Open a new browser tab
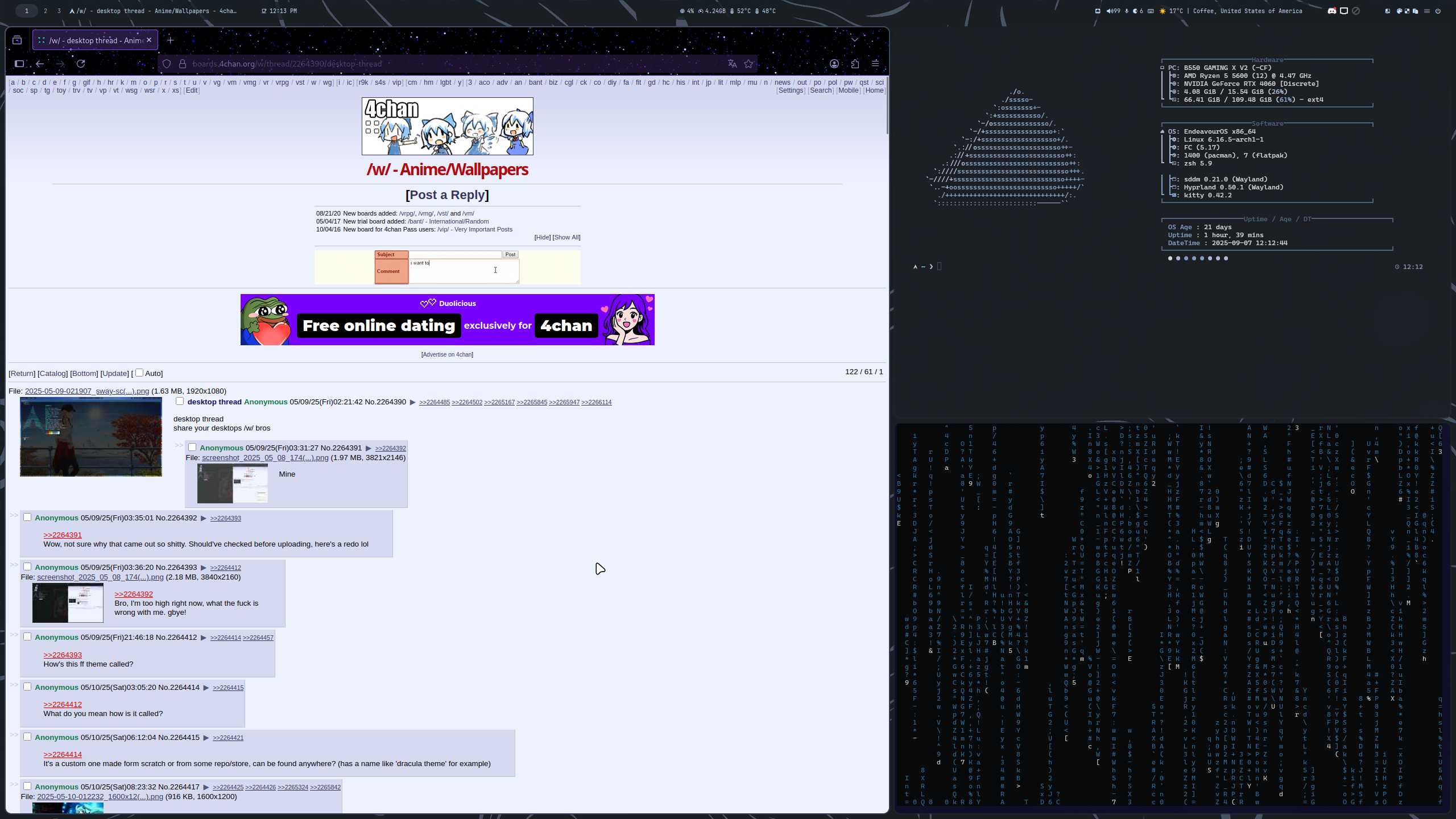 click(170, 40)
